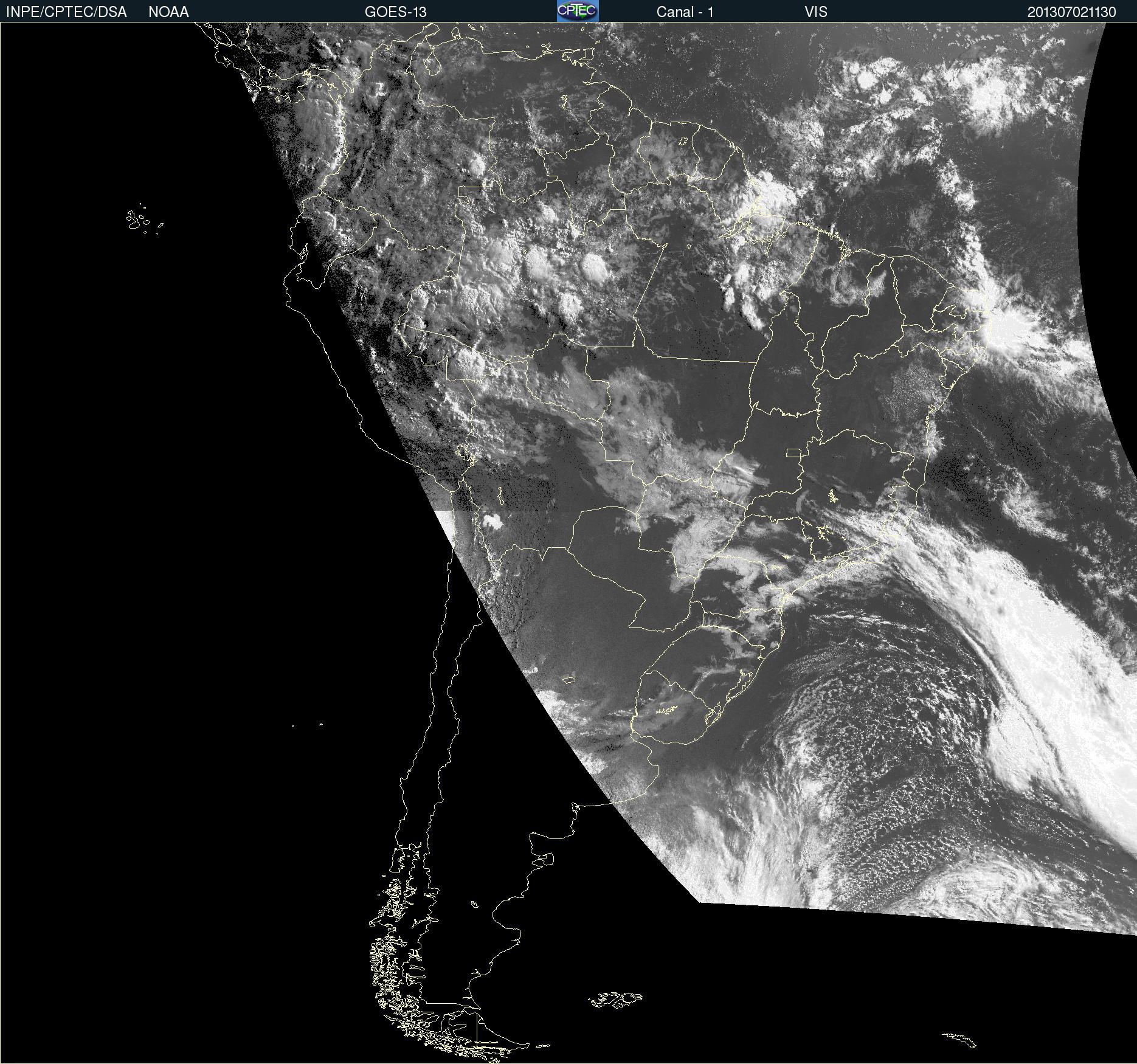Select the South Georgia island outline
1137x1064 pixels.
click(959, 1039)
